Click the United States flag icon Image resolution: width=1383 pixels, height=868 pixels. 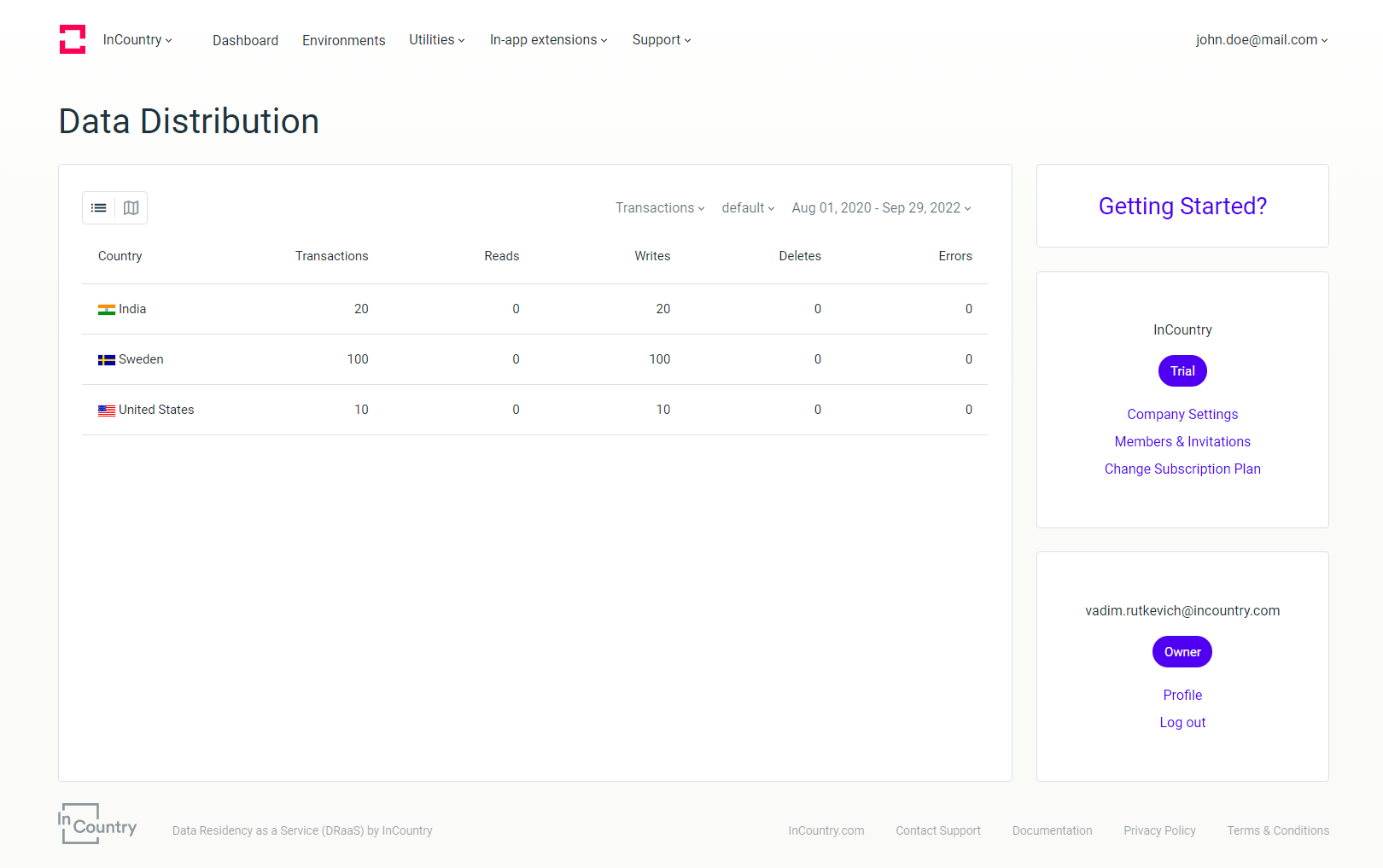point(107,411)
